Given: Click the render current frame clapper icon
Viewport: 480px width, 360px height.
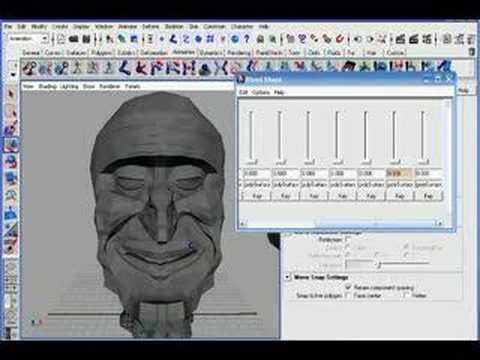Looking at the screenshot, I should [400, 39].
